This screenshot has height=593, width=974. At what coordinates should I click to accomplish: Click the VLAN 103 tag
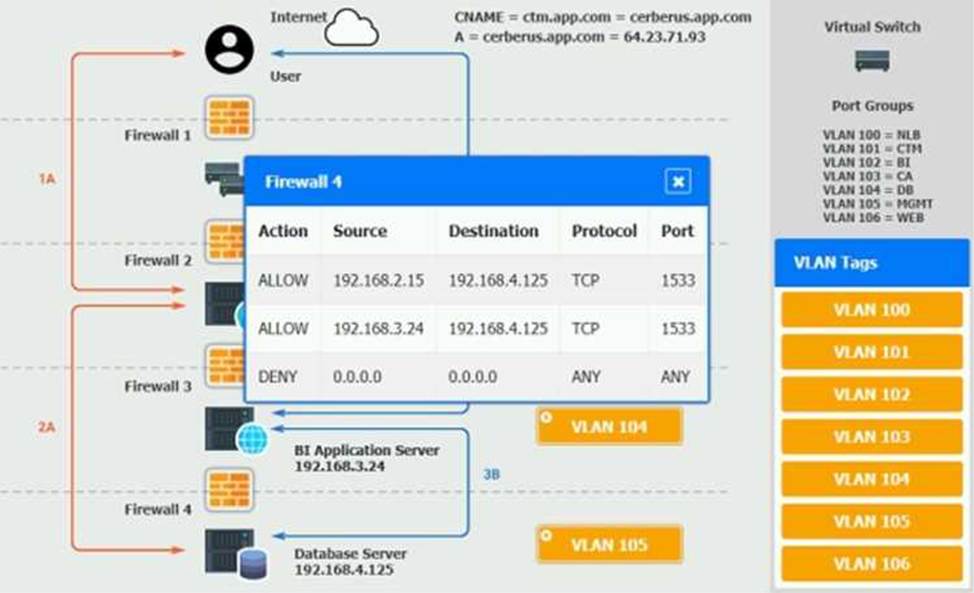pos(871,437)
